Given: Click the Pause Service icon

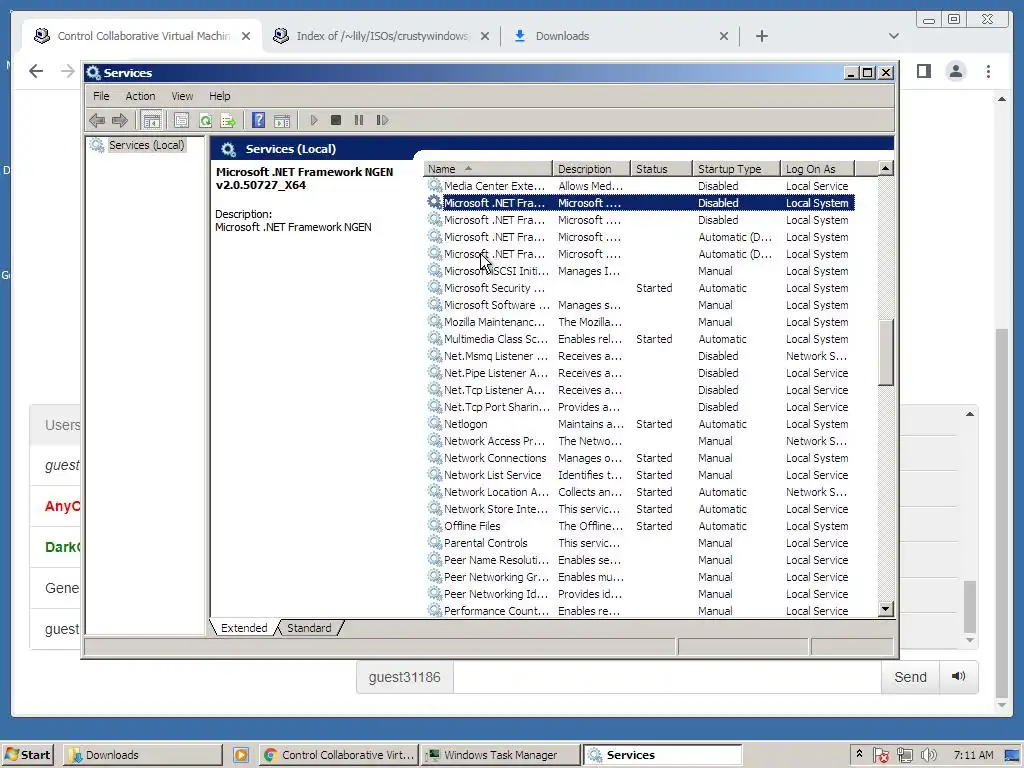Looking at the screenshot, I should pyautogui.click(x=359, y=120).
